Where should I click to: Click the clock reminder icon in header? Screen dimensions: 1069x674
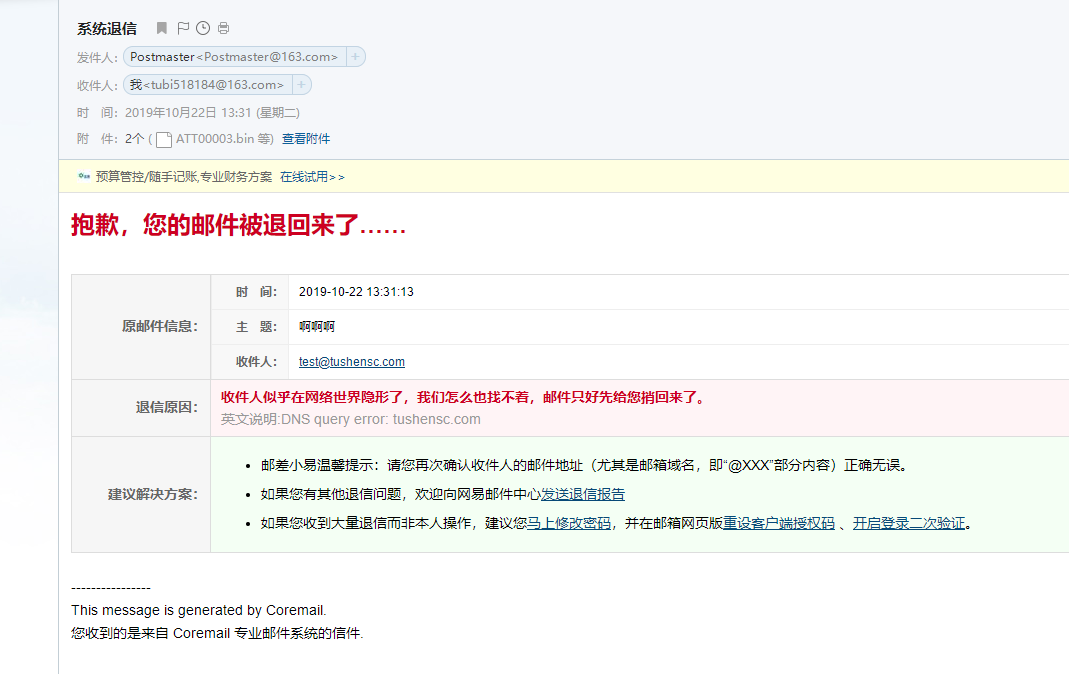(x=203, y=28)
